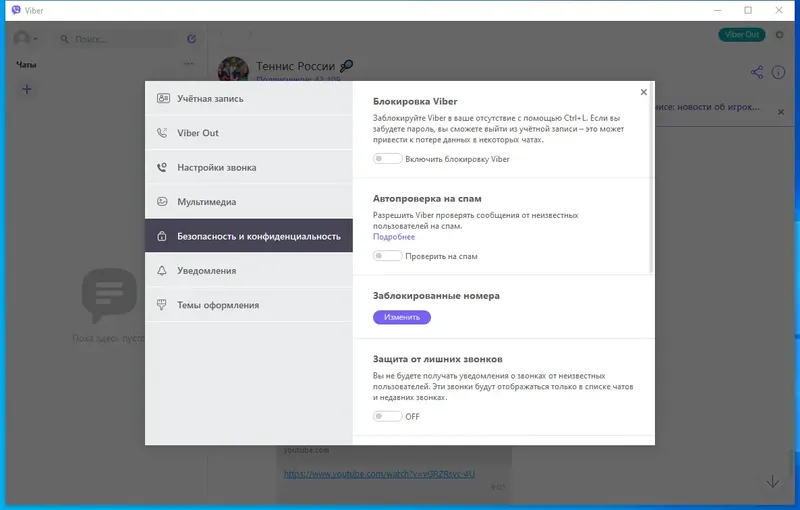Viewport: 800px width, 510px height.
Task: Turn on the Проверить на спам switch
Action: 387,256
